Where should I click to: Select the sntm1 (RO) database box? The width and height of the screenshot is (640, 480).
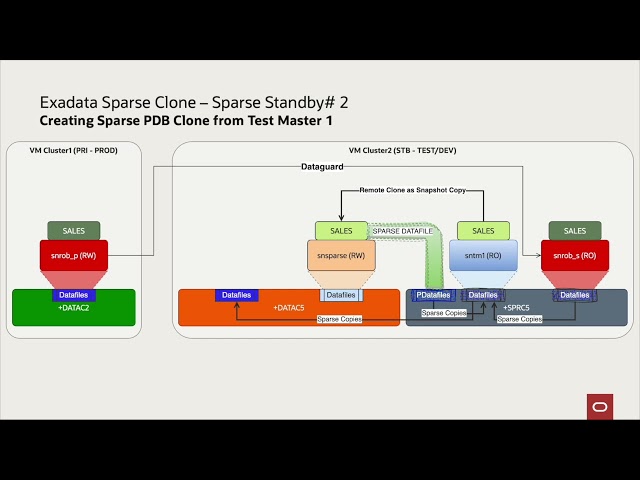[x=483, y=256]
